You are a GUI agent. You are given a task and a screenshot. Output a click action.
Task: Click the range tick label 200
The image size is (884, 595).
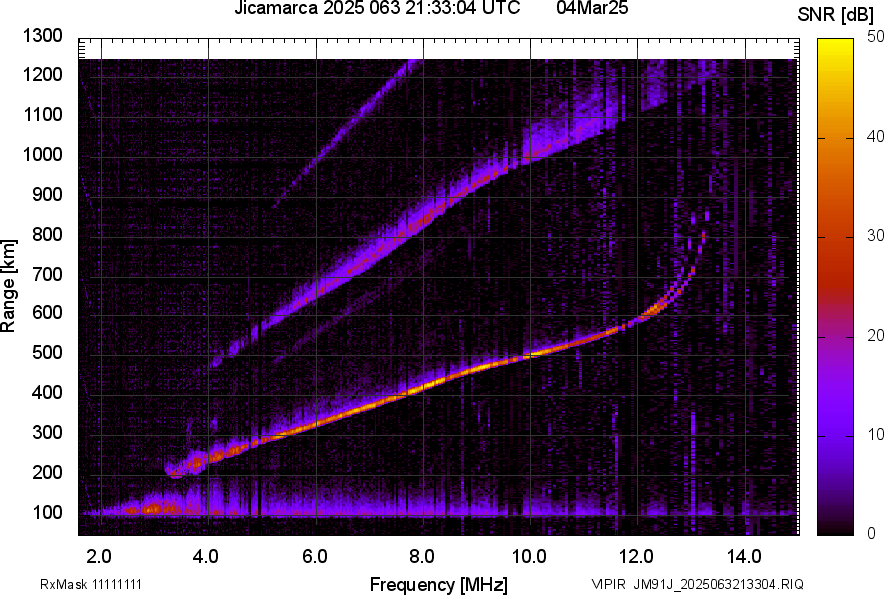[47, 471]
